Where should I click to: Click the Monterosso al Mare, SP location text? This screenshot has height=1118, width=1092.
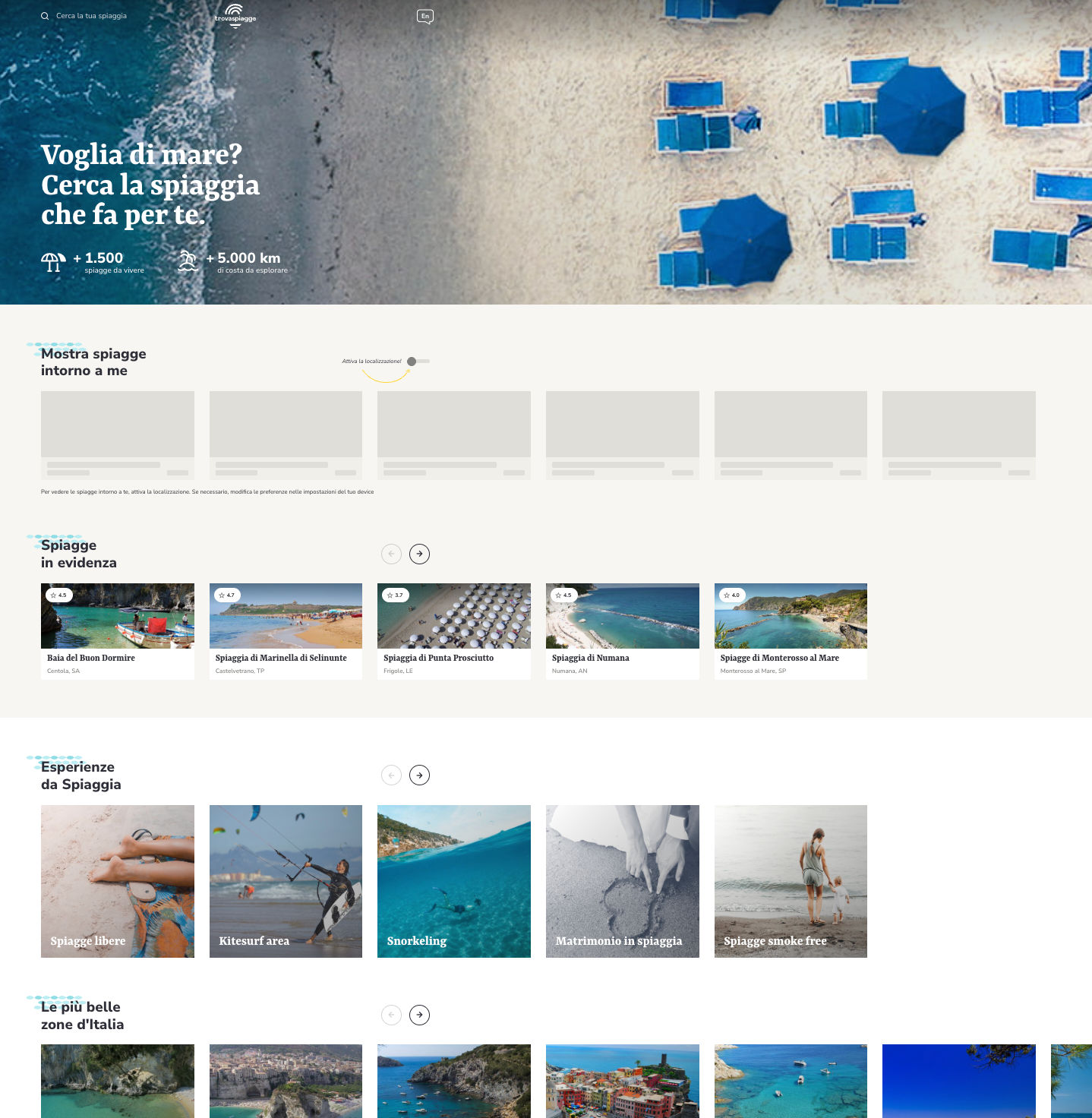coord(753,671)
